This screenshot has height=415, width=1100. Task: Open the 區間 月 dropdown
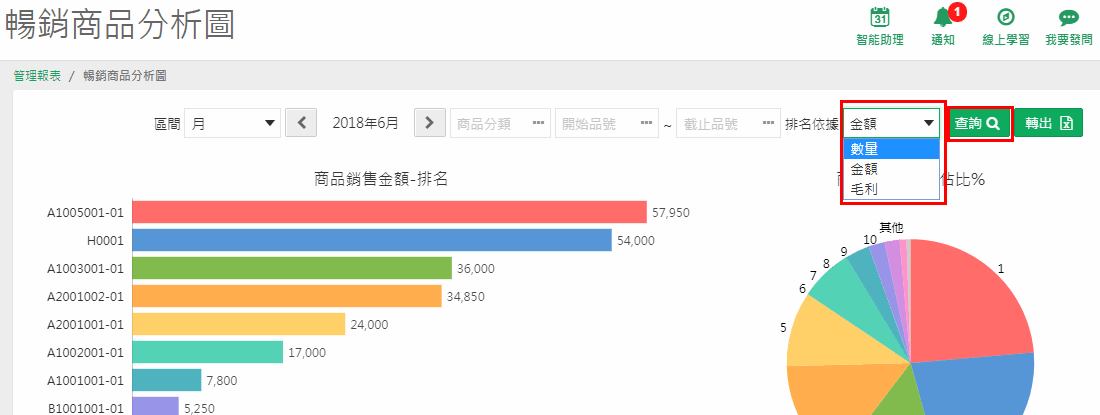(x=232, y=123)
